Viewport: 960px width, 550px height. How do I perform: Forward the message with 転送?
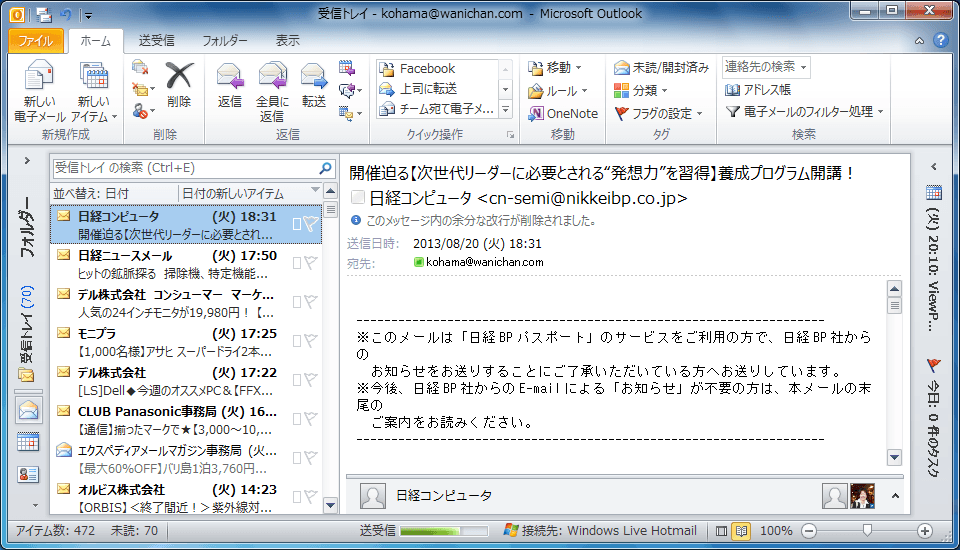pyautogui.click(x=313, y=86)
